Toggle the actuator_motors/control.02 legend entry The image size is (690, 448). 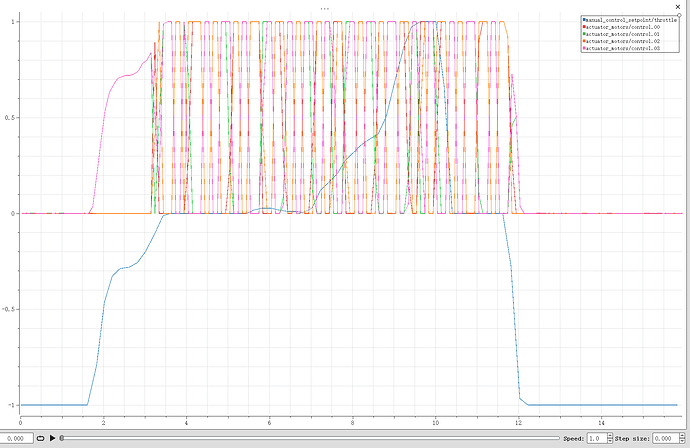point(621,41)
